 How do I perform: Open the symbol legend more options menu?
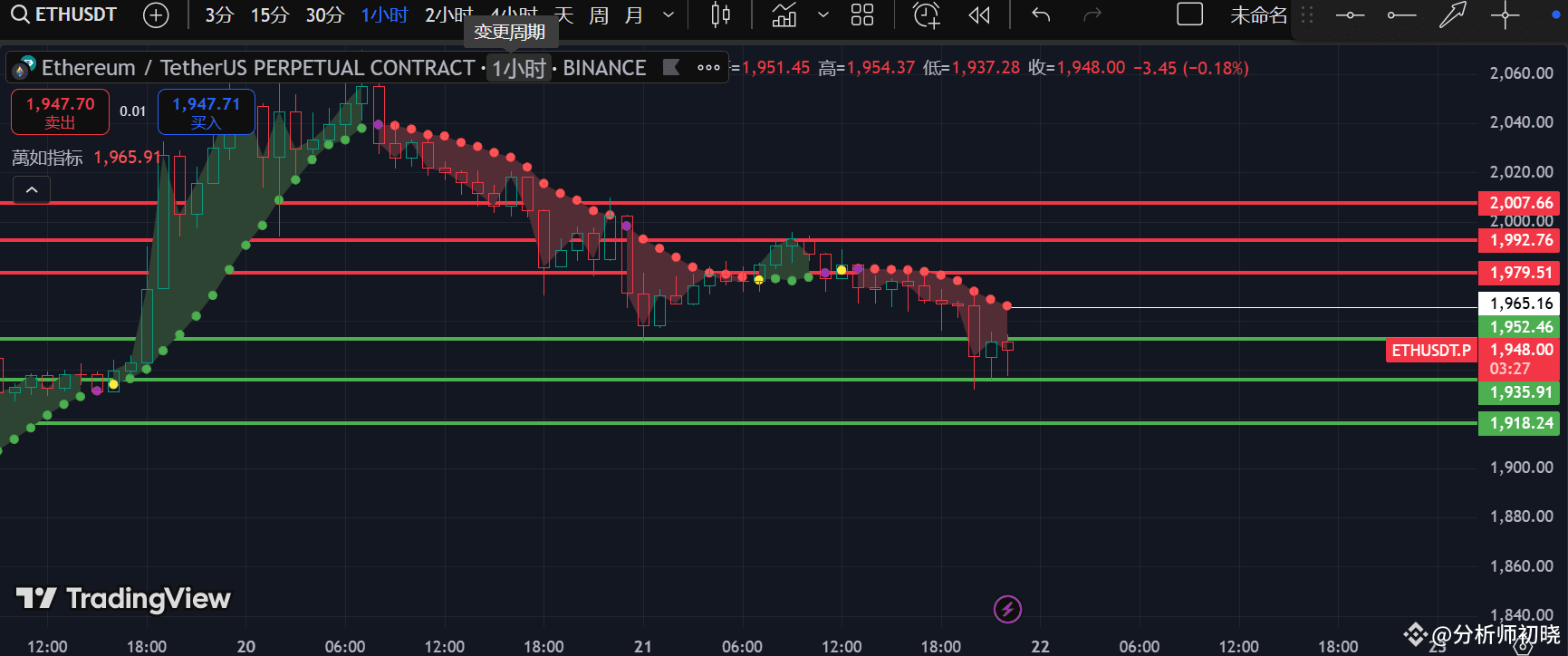tap(708, 67)
